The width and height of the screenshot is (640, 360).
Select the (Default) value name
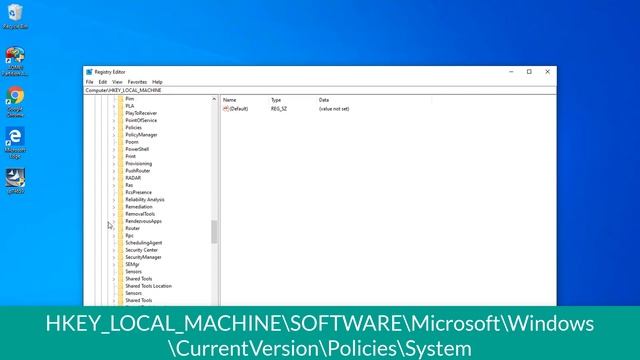239,109
